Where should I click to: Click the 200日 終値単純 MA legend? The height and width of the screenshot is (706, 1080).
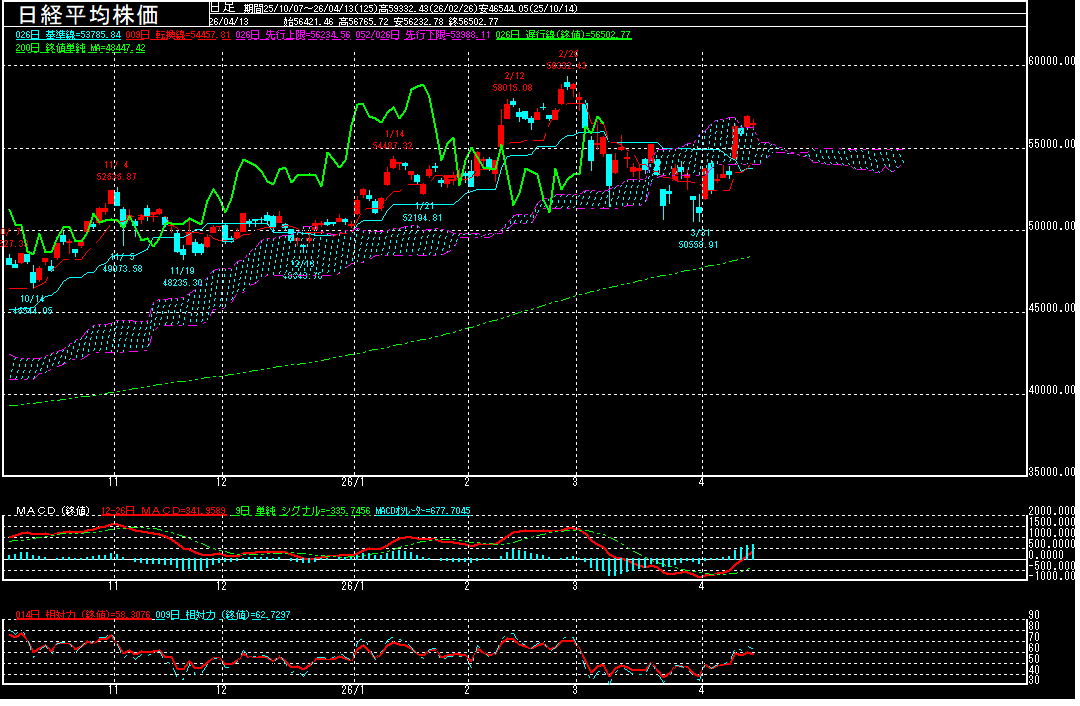coord(81,48)
